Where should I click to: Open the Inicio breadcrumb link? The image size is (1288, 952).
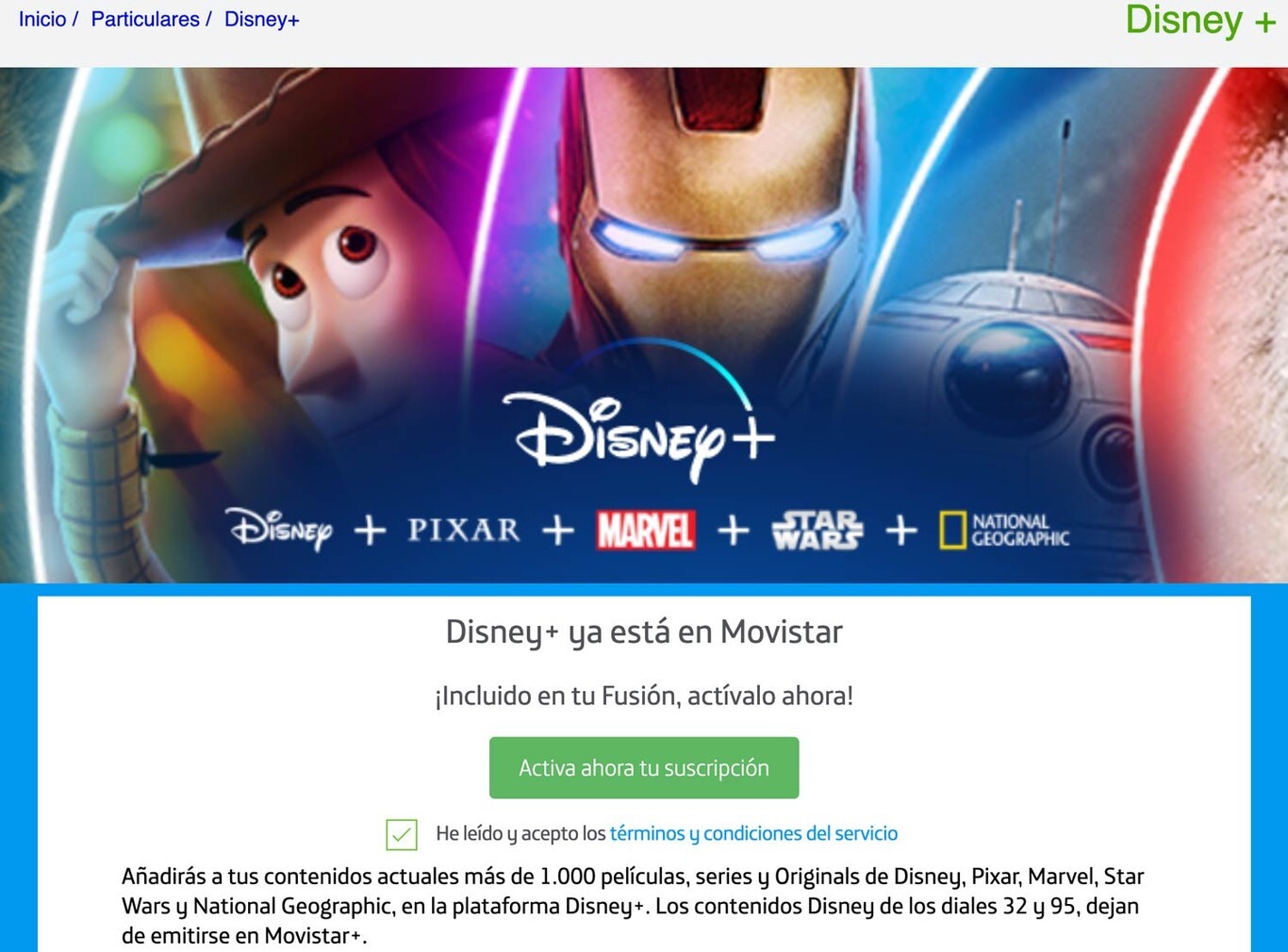[42, 20]
